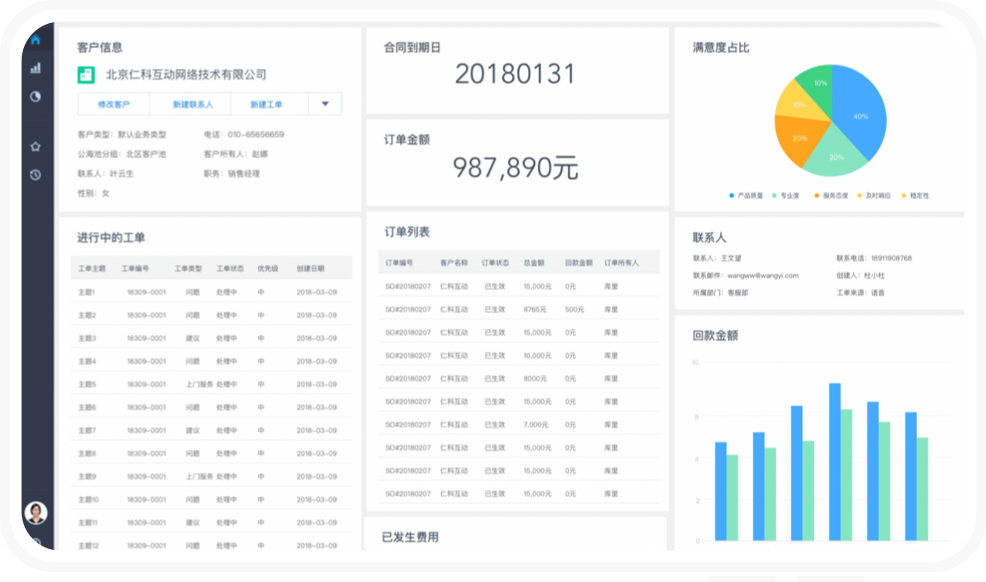
Task: Click the user avatar at sidebar bottom
Action: pos(36,512)
